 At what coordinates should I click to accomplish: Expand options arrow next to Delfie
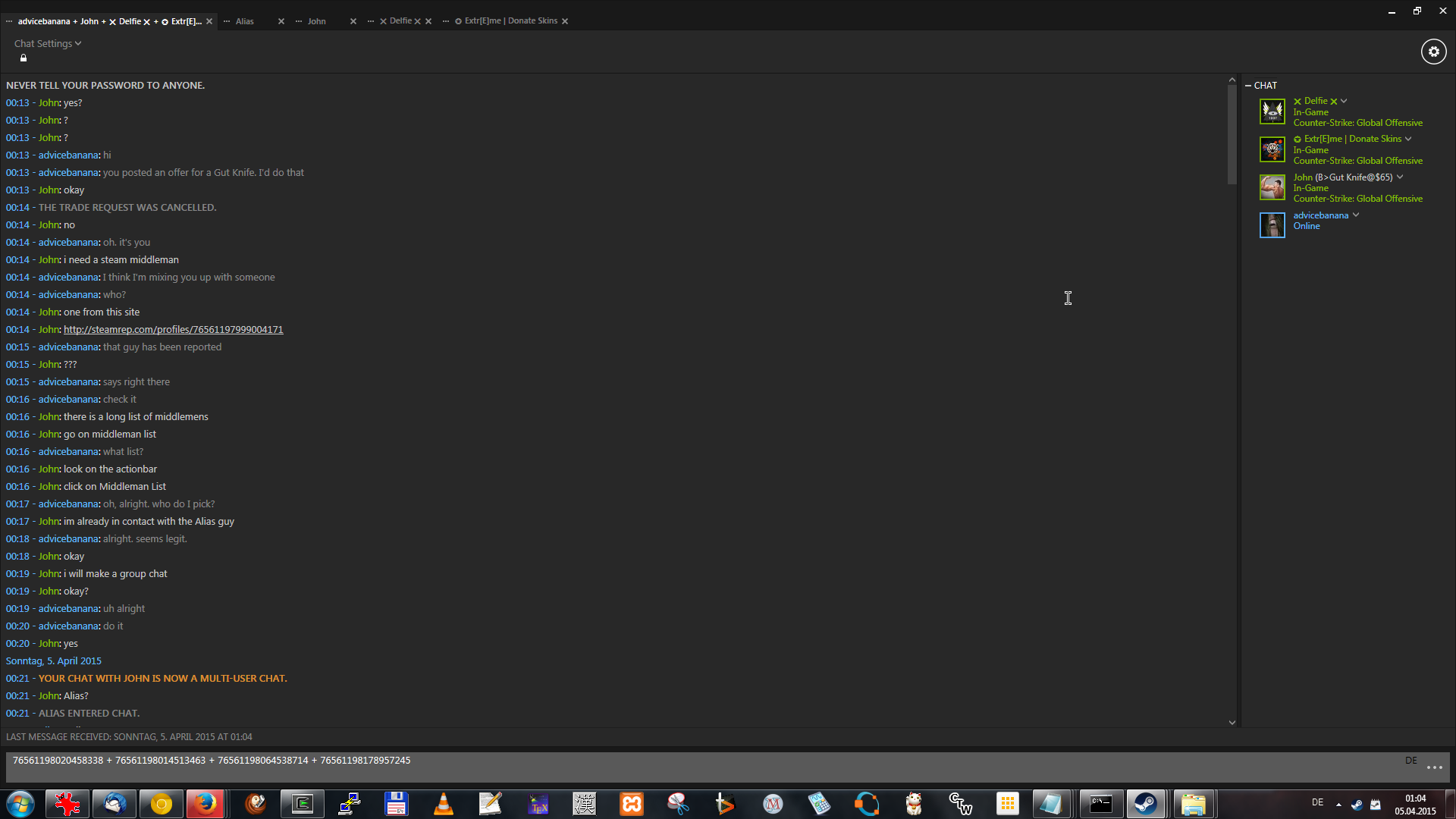1344,101
